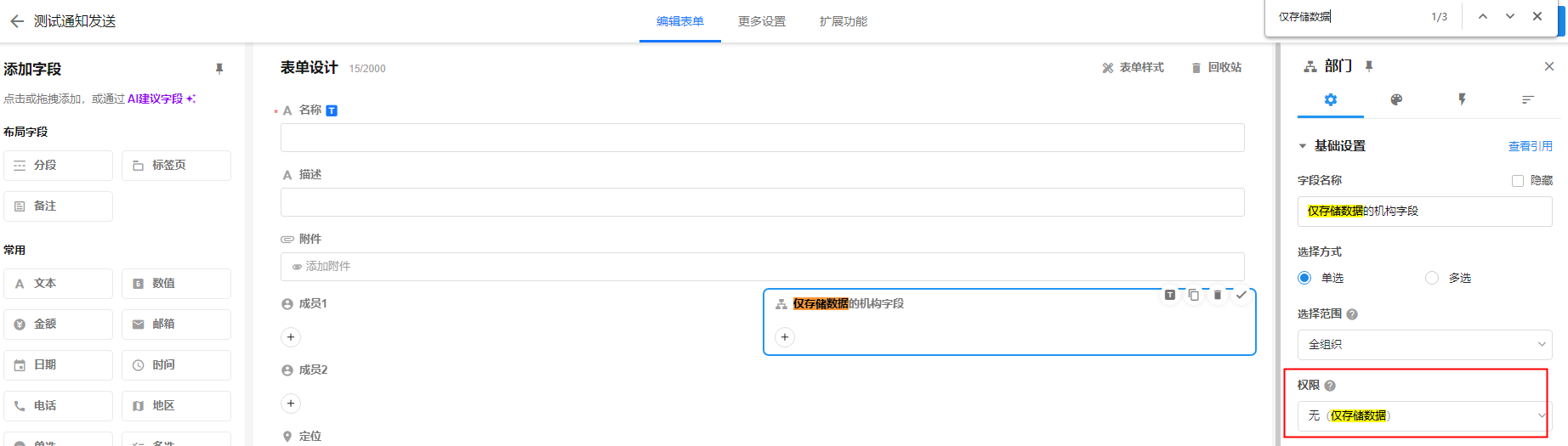Go back with the arrow beside 测试通知发送

[x=16, y=21]
